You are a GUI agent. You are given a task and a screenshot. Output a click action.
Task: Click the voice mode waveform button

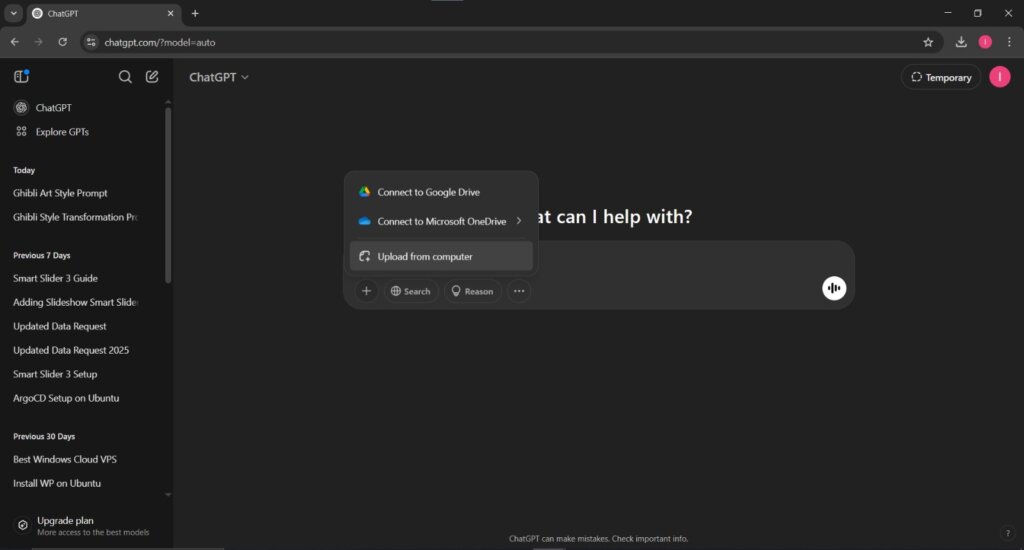[x=834, y=288]
